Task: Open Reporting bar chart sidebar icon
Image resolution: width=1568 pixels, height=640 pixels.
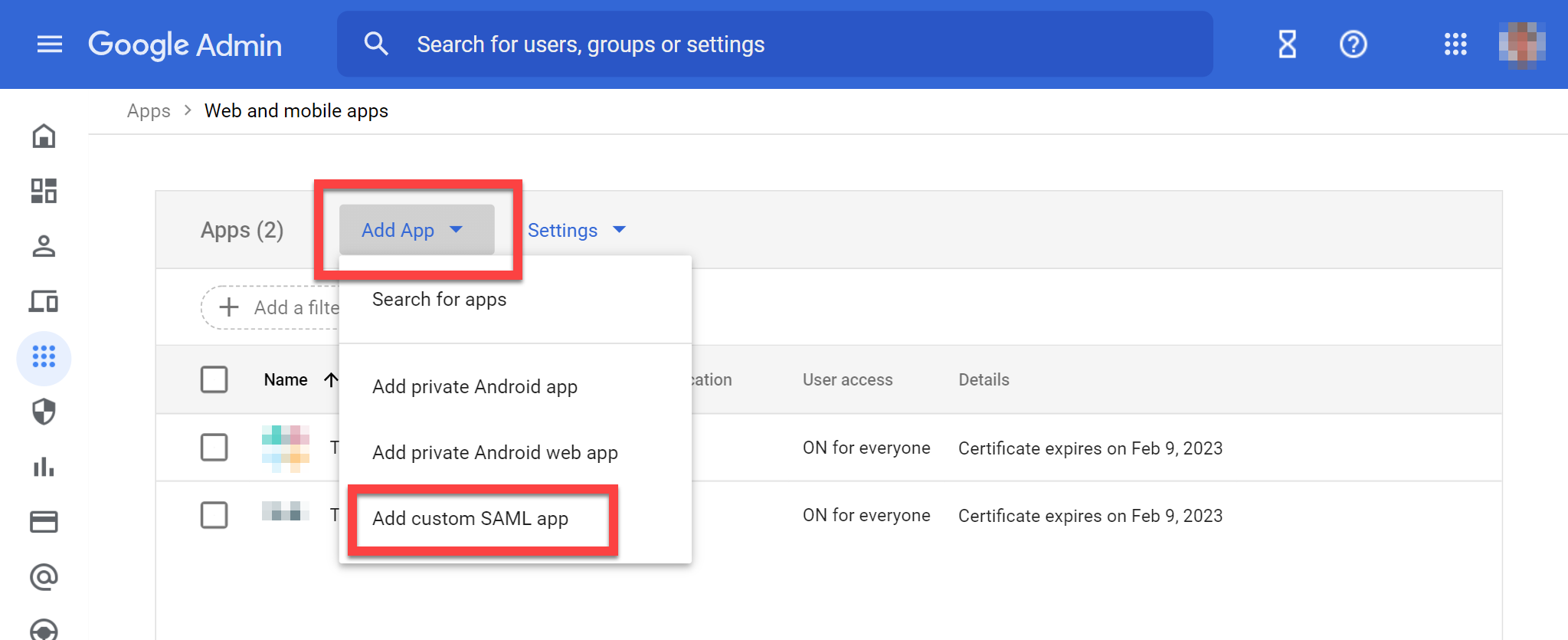Action: [x=44, y=467]
